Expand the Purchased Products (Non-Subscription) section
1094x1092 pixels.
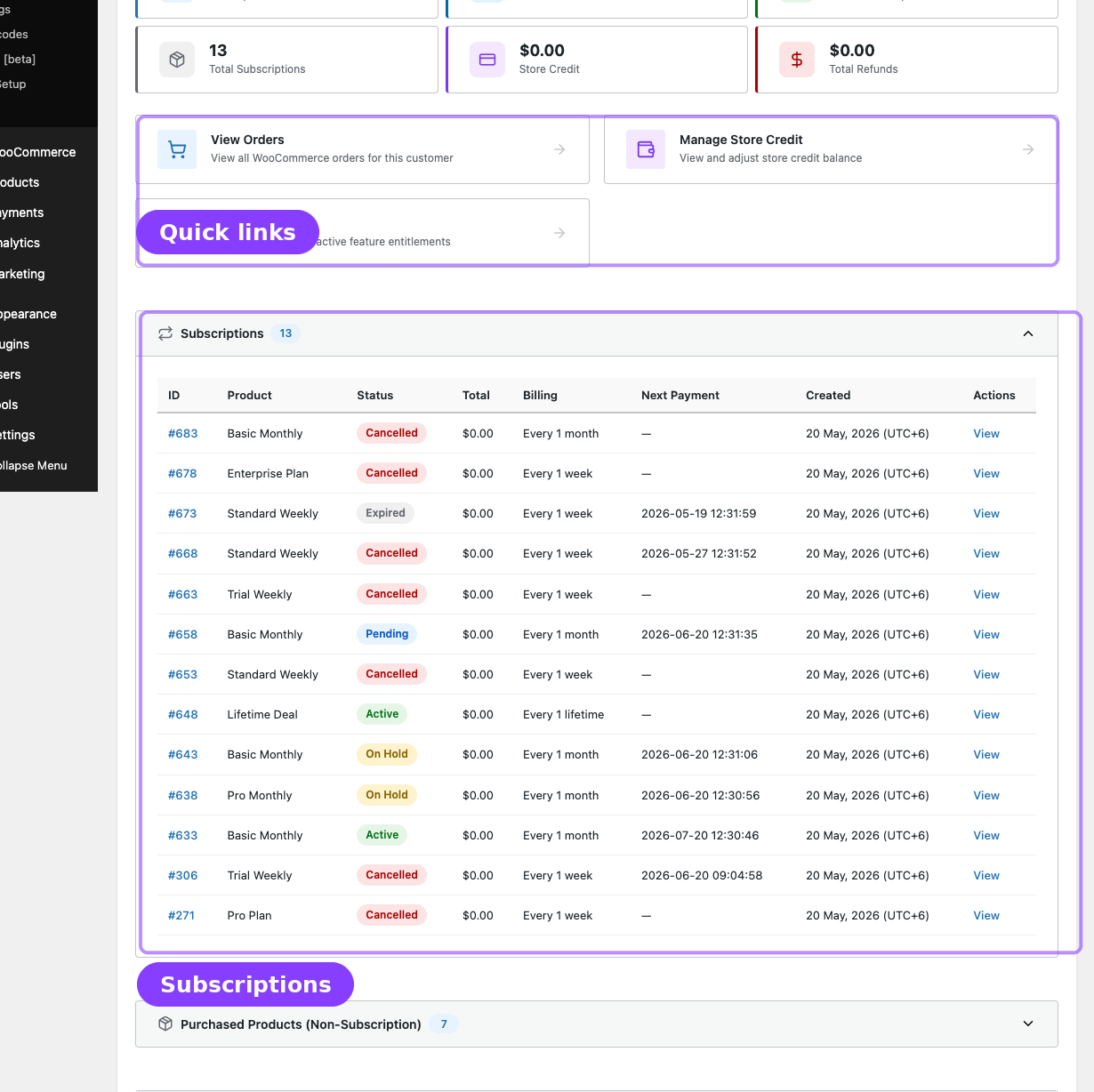(x=597, y=1024)
